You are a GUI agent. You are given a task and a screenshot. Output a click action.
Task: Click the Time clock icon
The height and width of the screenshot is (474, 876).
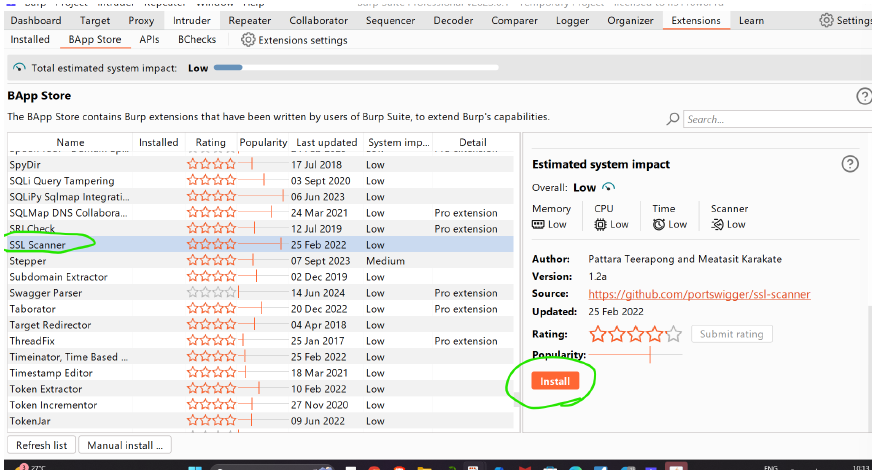(x=659, y=224)
